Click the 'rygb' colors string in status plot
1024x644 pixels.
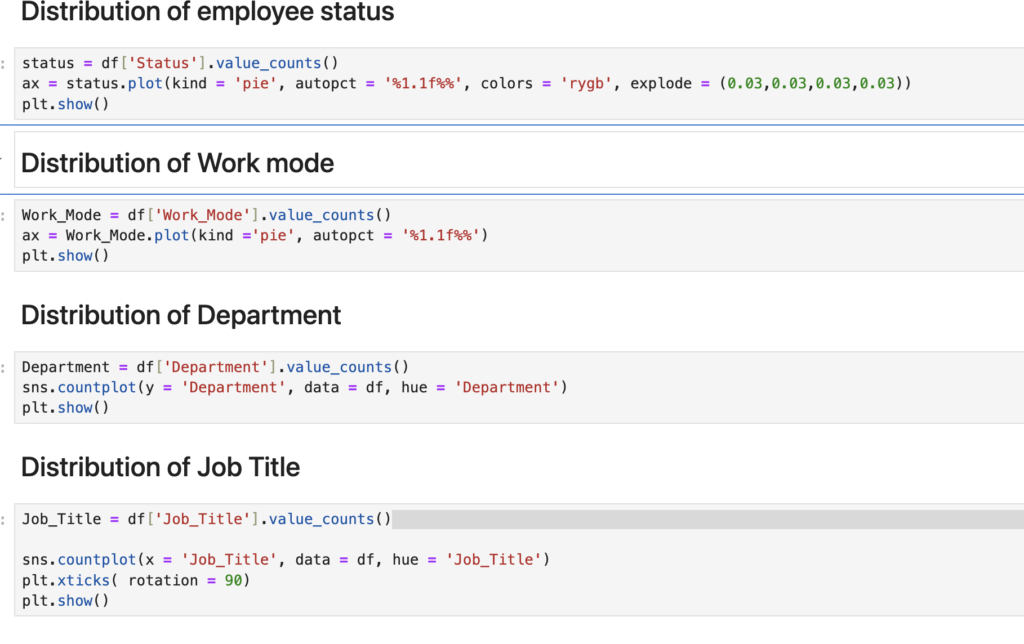[585, 84]
